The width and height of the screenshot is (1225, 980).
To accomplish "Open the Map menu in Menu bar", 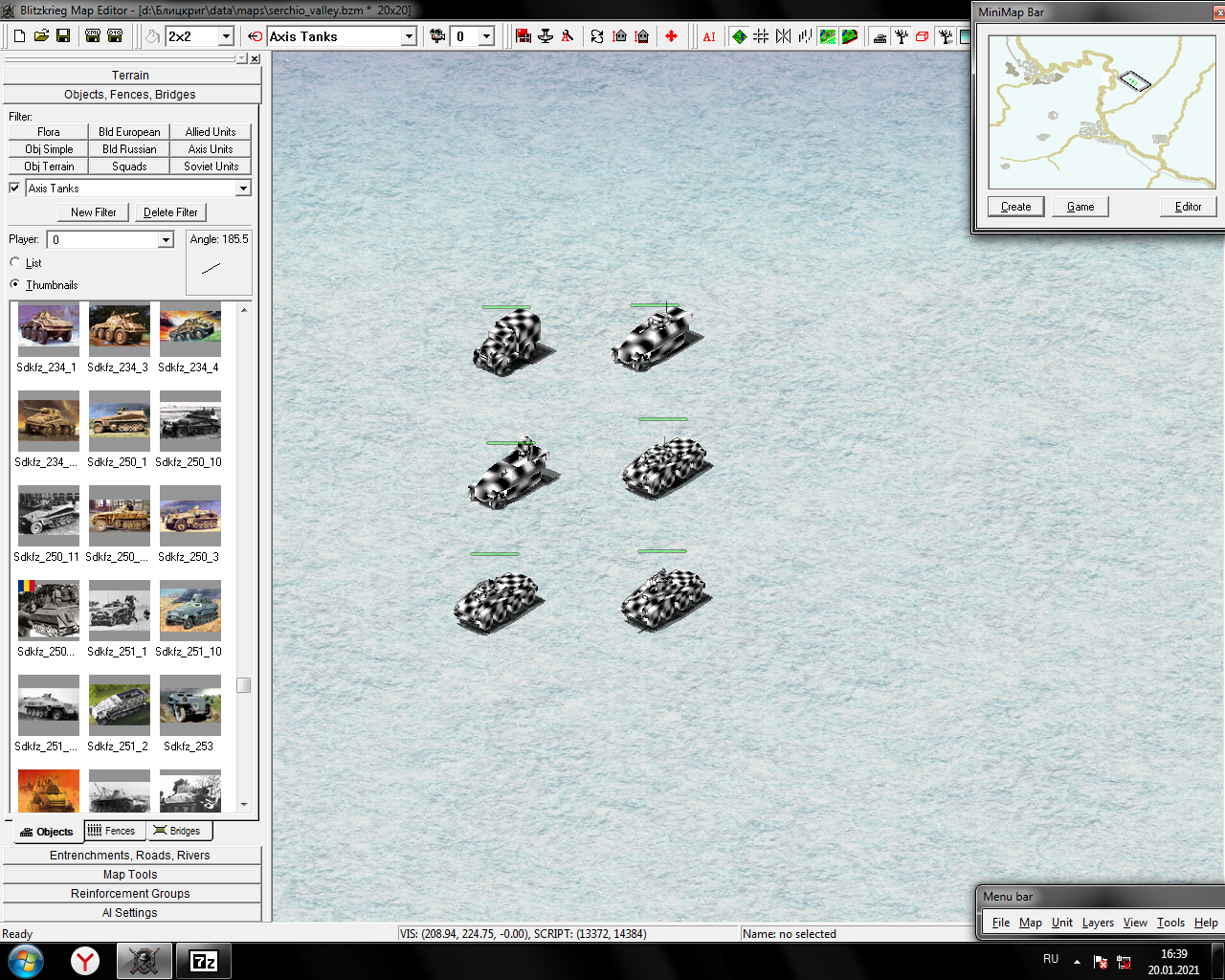I will [x=1031, y=923].
